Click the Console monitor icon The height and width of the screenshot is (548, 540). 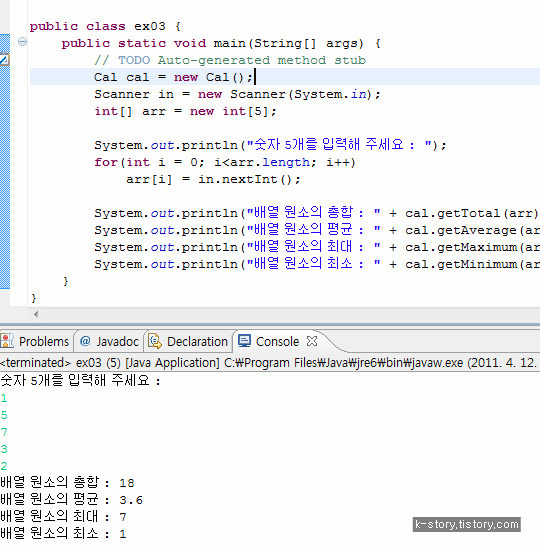244,341
